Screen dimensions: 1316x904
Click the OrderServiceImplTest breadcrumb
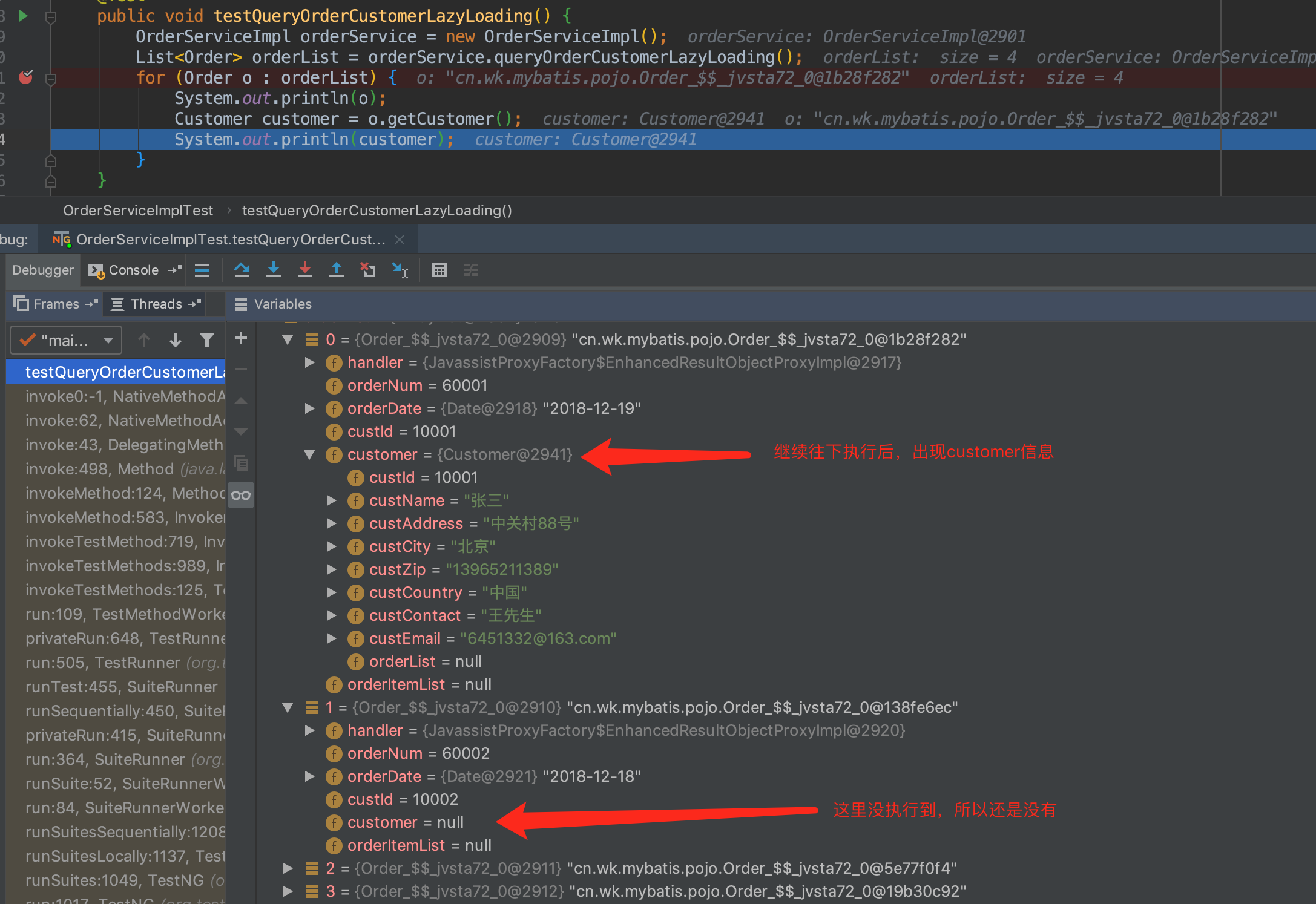[138, 211]
